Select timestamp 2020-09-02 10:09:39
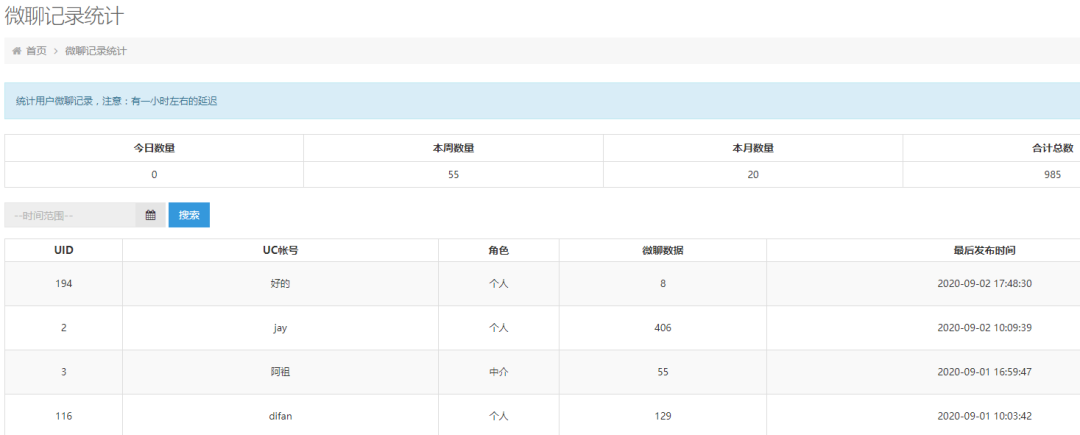Viewport: 1080px width, 435px height. point(985,328)
